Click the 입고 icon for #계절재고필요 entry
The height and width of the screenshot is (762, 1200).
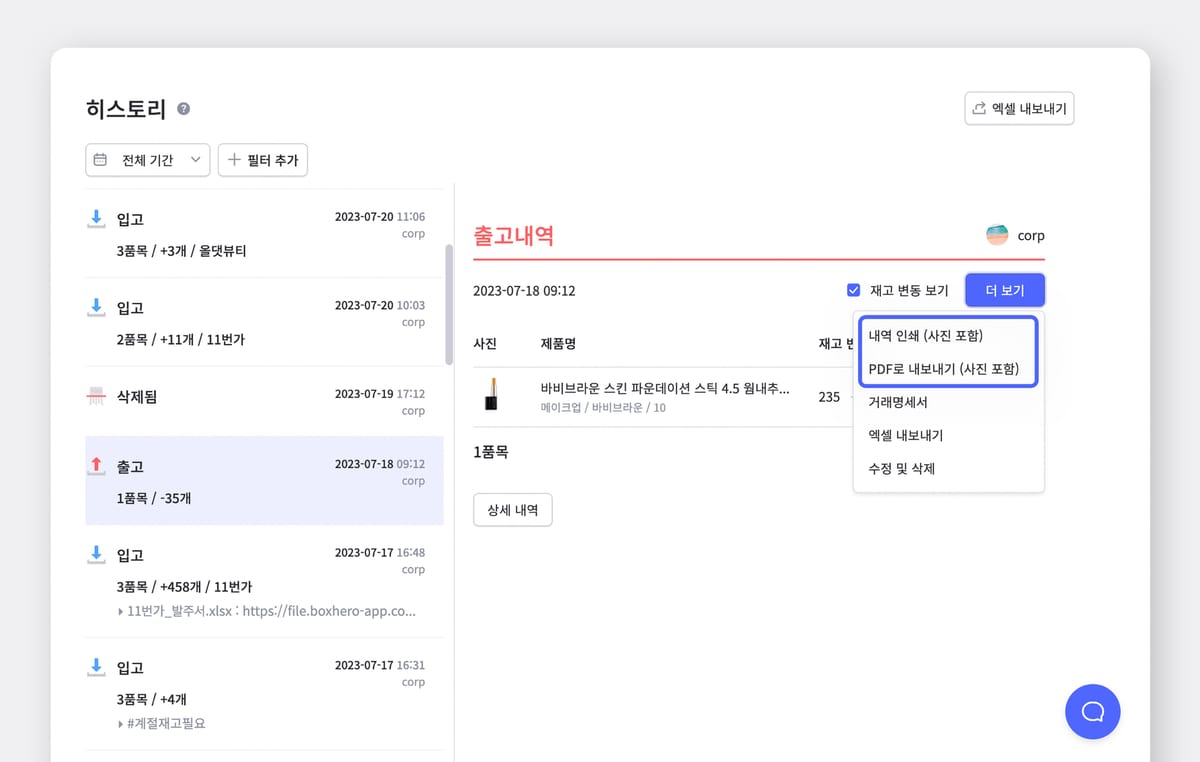coord(97,666)
